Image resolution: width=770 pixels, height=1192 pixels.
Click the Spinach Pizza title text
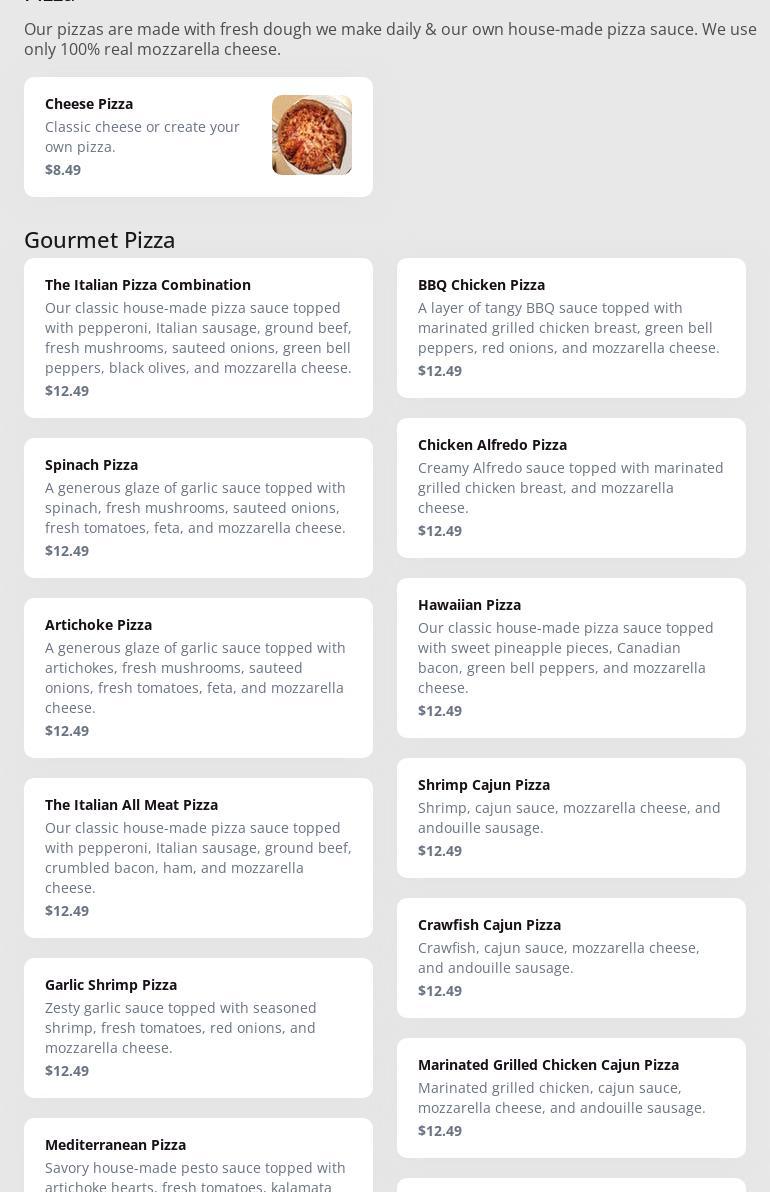coord(91,465)
